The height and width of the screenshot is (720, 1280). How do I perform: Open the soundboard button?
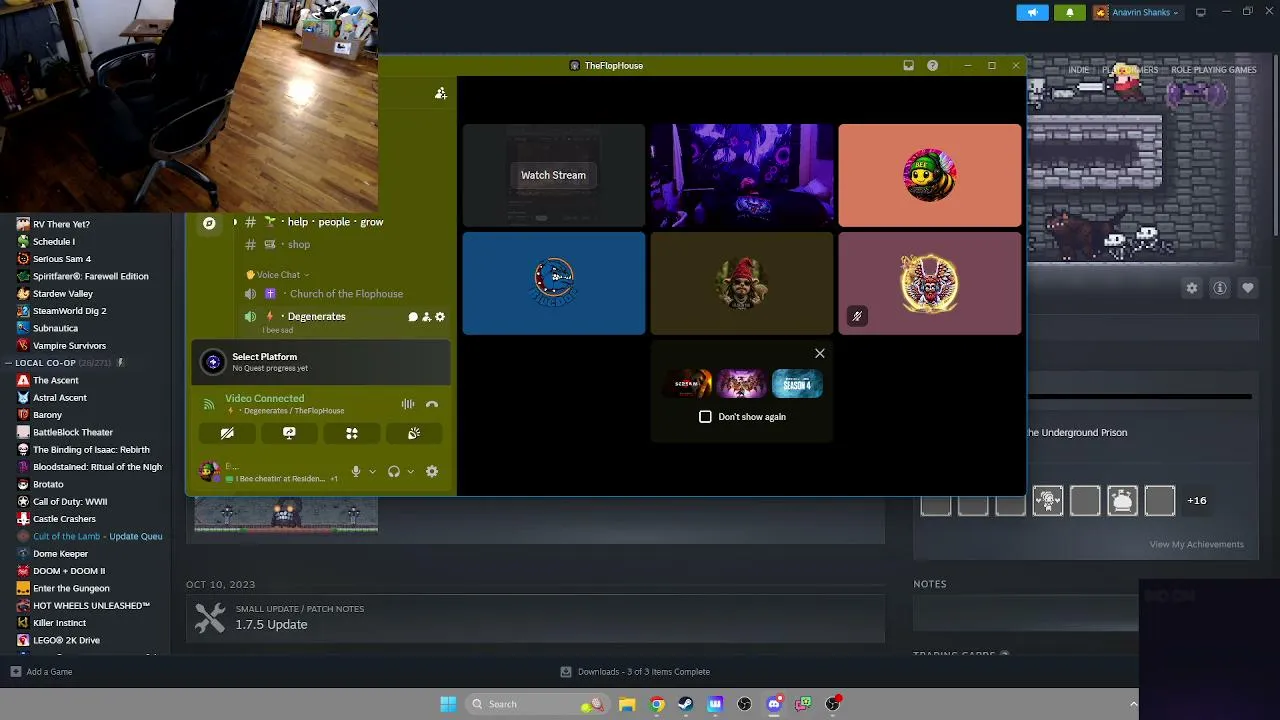[414, 433]
